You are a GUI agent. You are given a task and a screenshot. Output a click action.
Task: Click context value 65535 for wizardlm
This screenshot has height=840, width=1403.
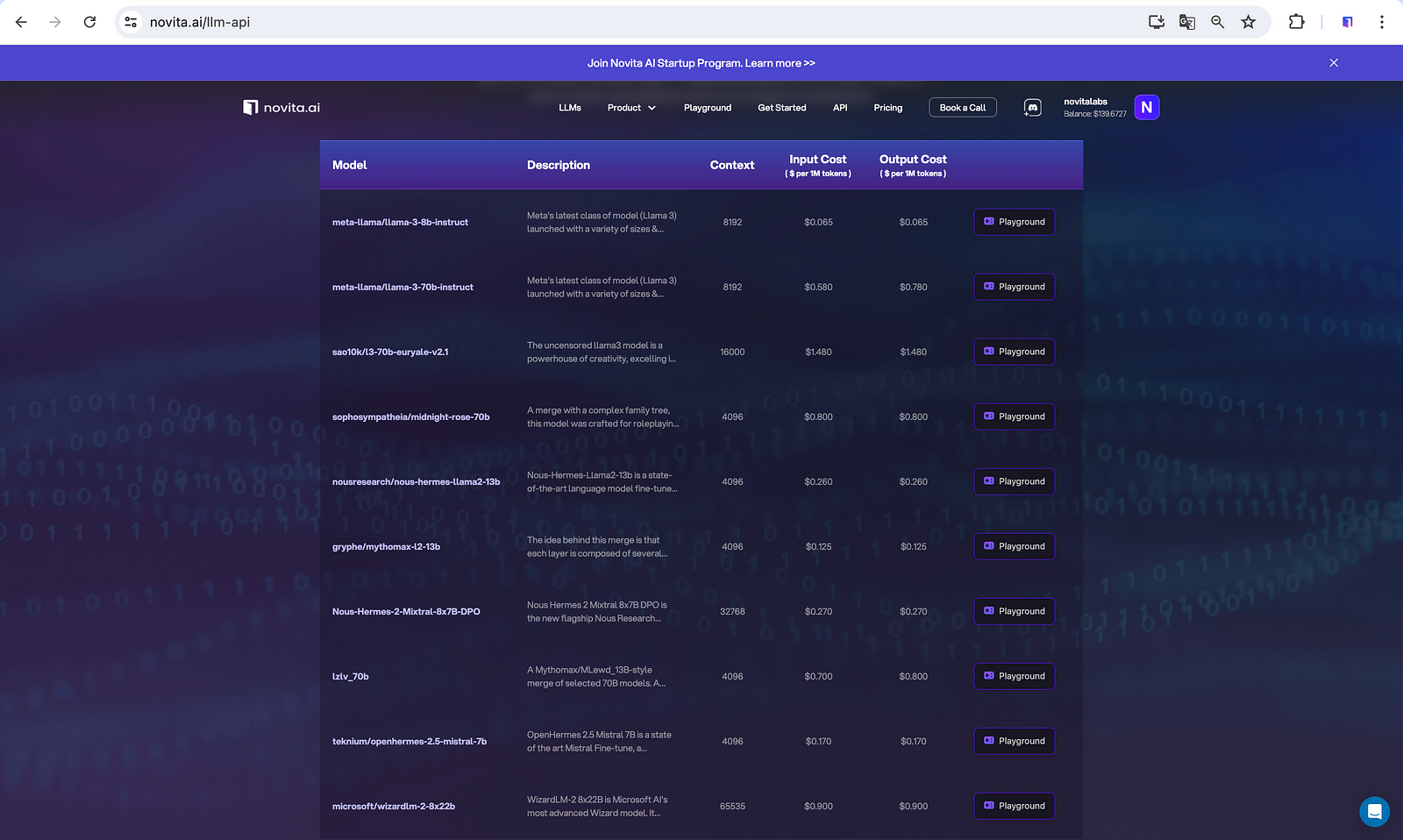click(732, 807)
